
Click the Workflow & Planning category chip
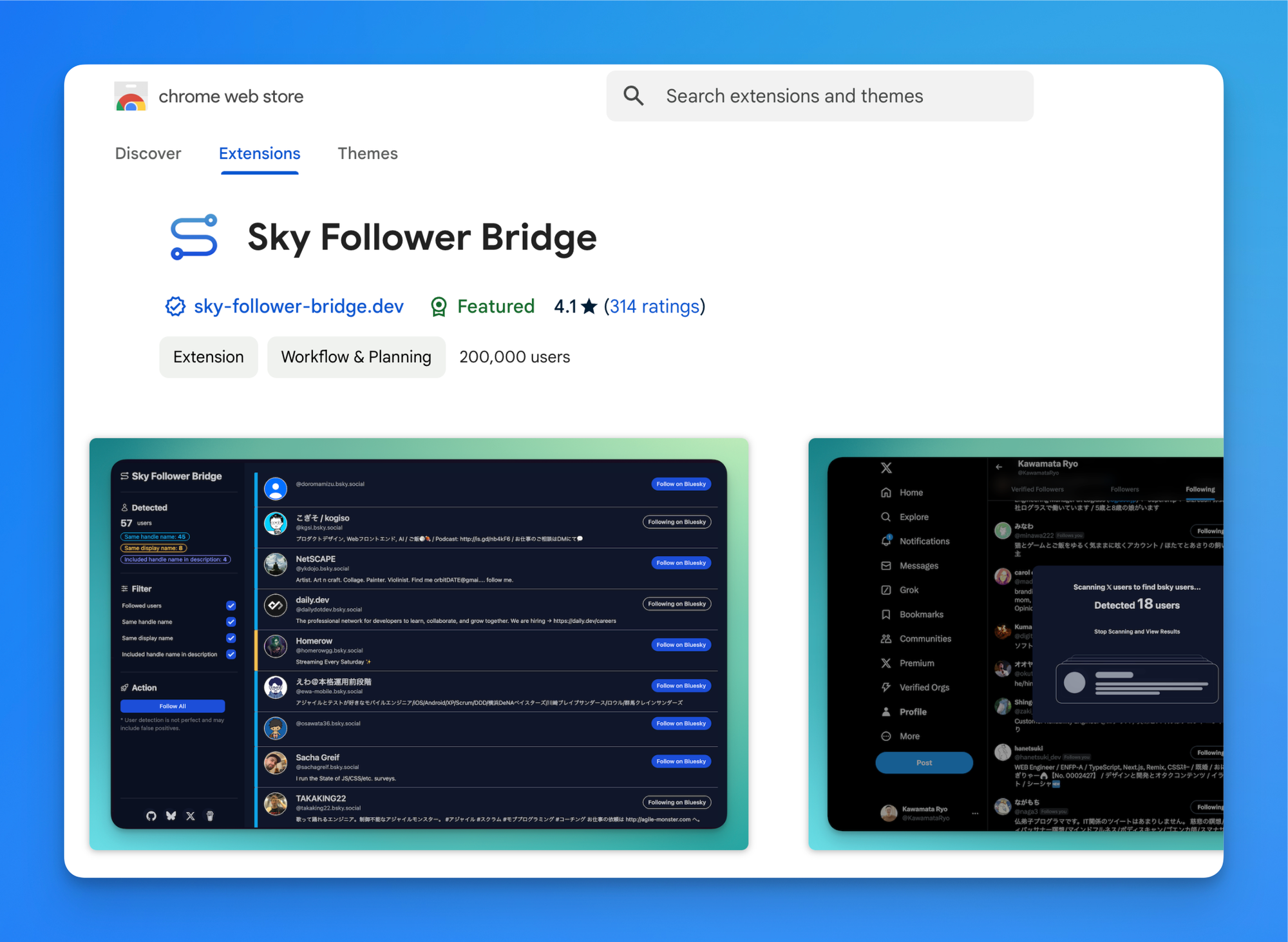(356, 357)
